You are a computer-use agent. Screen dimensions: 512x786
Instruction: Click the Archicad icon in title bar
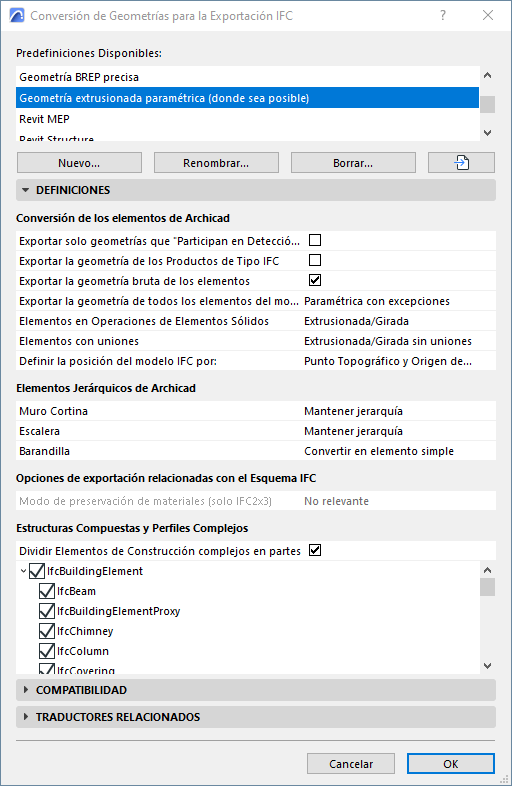[x=17, y=16]
